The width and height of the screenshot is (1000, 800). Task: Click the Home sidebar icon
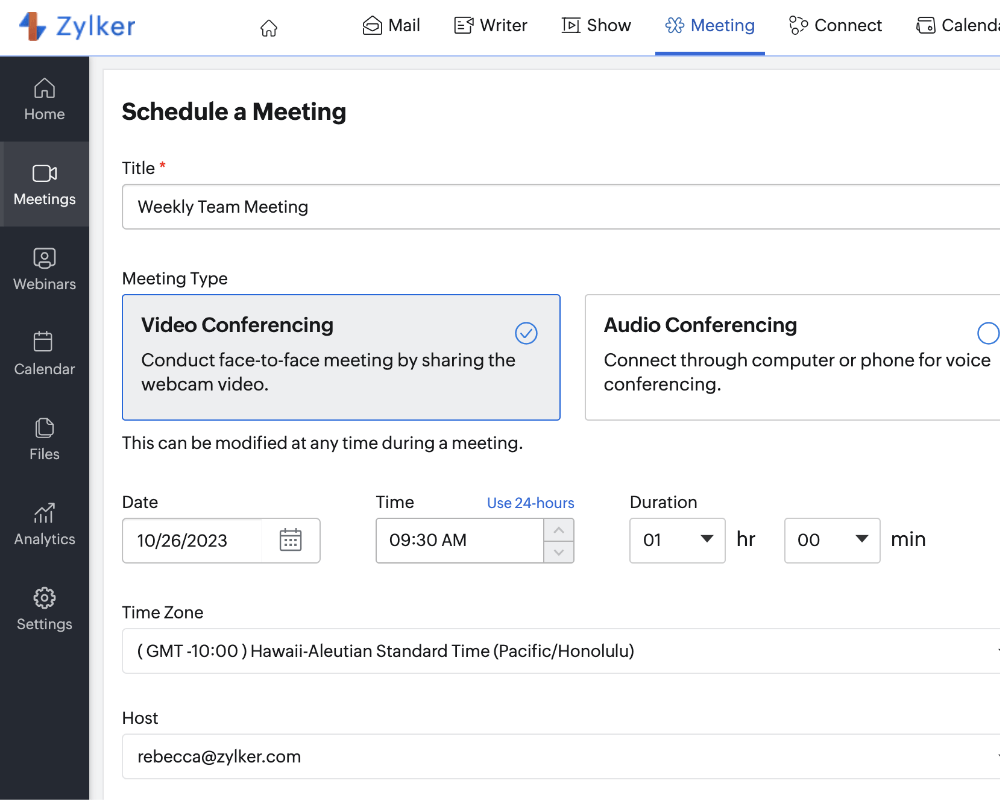click(44, 99)
